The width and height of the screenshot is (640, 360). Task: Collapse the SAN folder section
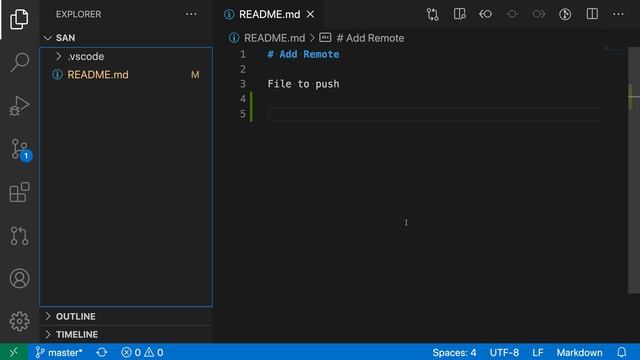126,38
